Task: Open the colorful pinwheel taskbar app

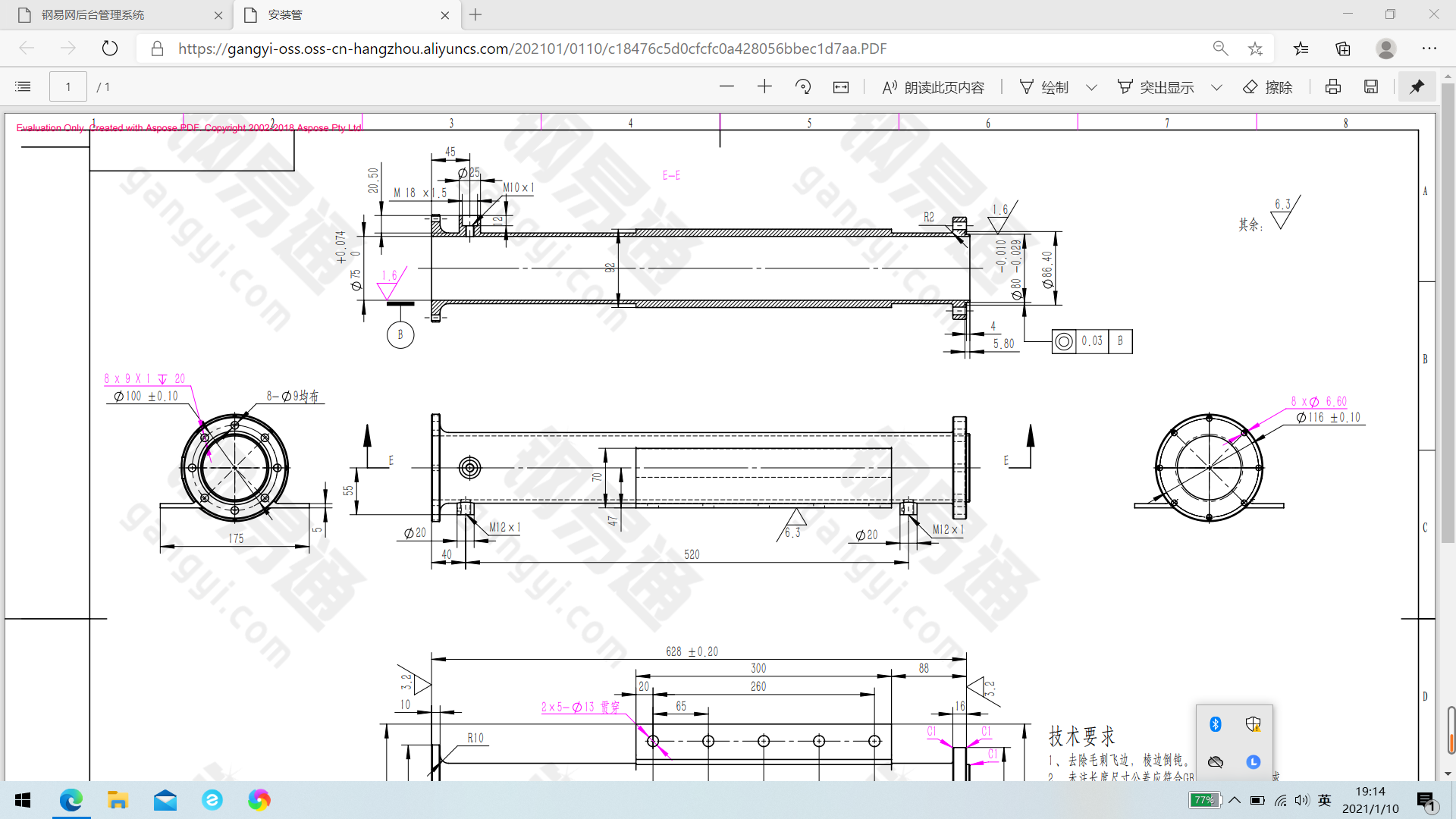Action: (259, 800)
